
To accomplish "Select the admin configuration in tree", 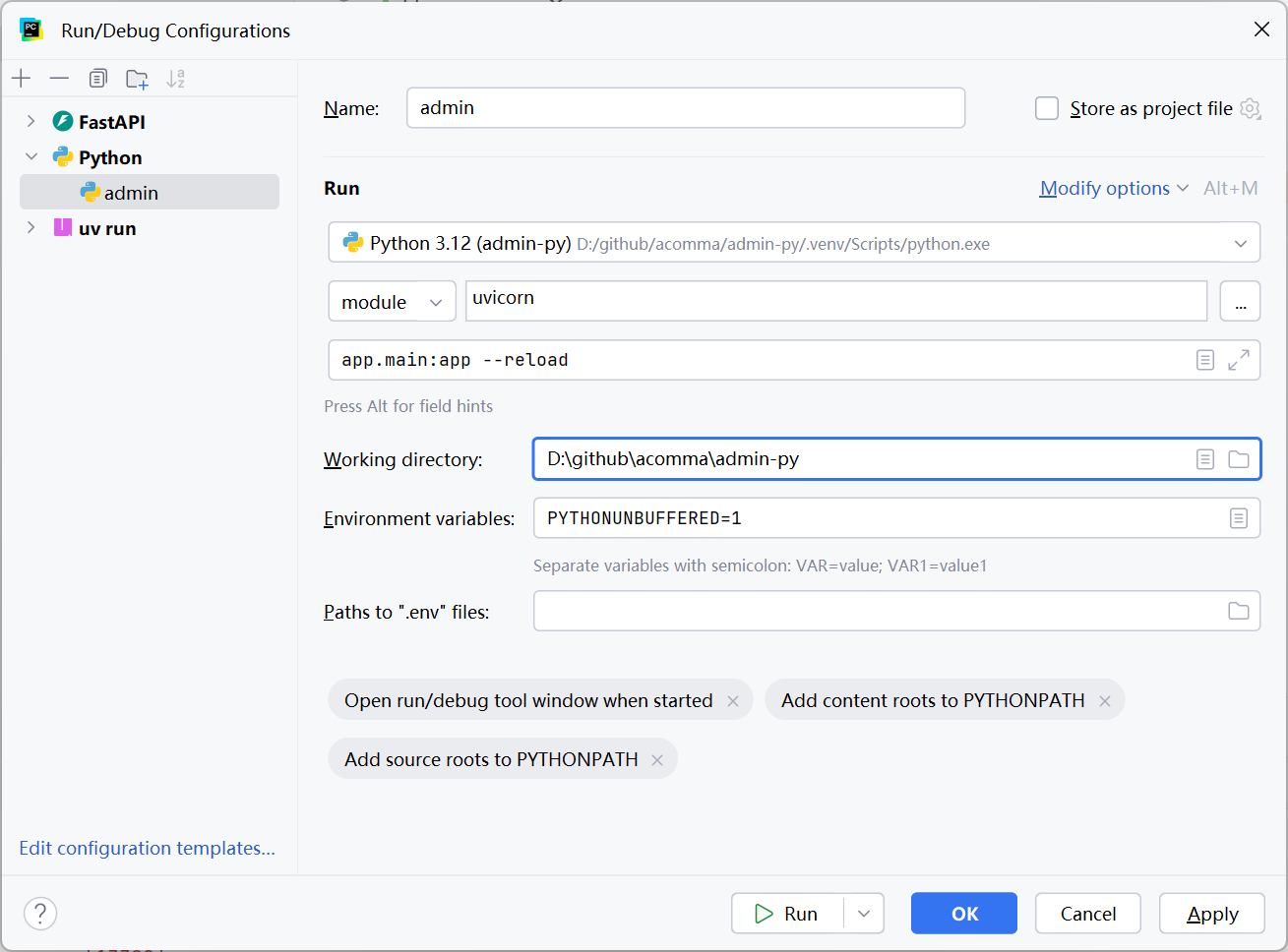I will [x=131, y=193].
